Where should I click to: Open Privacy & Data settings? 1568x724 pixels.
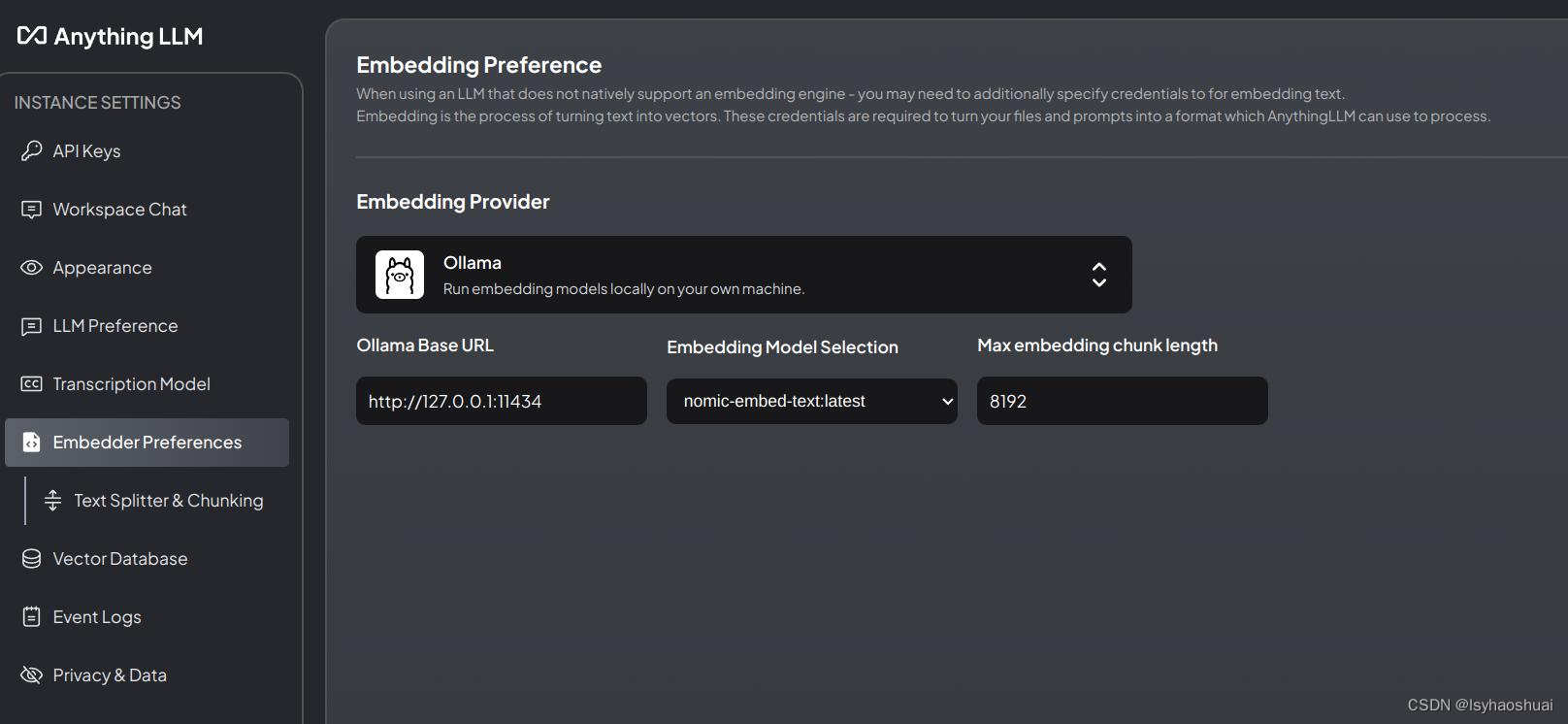click(x=147, y=675)
